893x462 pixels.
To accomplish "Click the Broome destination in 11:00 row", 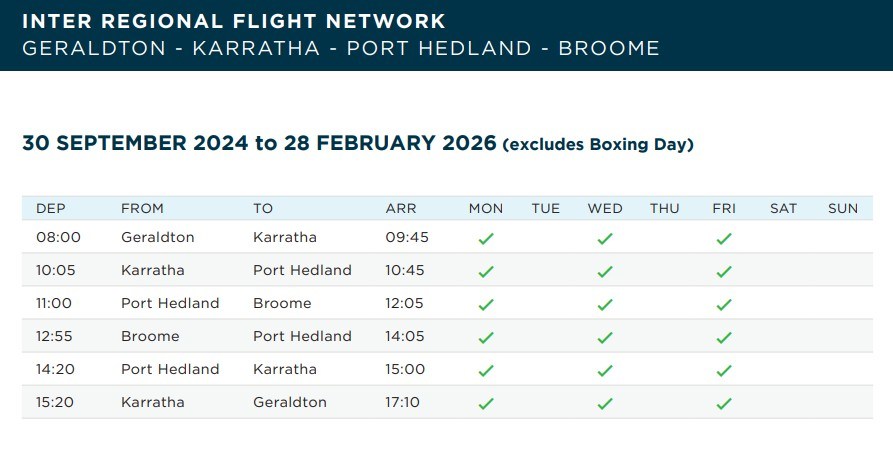I will coord(282,303).
